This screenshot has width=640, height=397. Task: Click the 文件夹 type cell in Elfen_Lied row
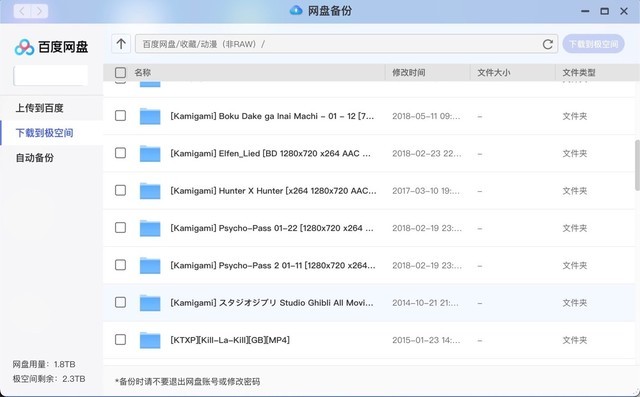(575, 154)
